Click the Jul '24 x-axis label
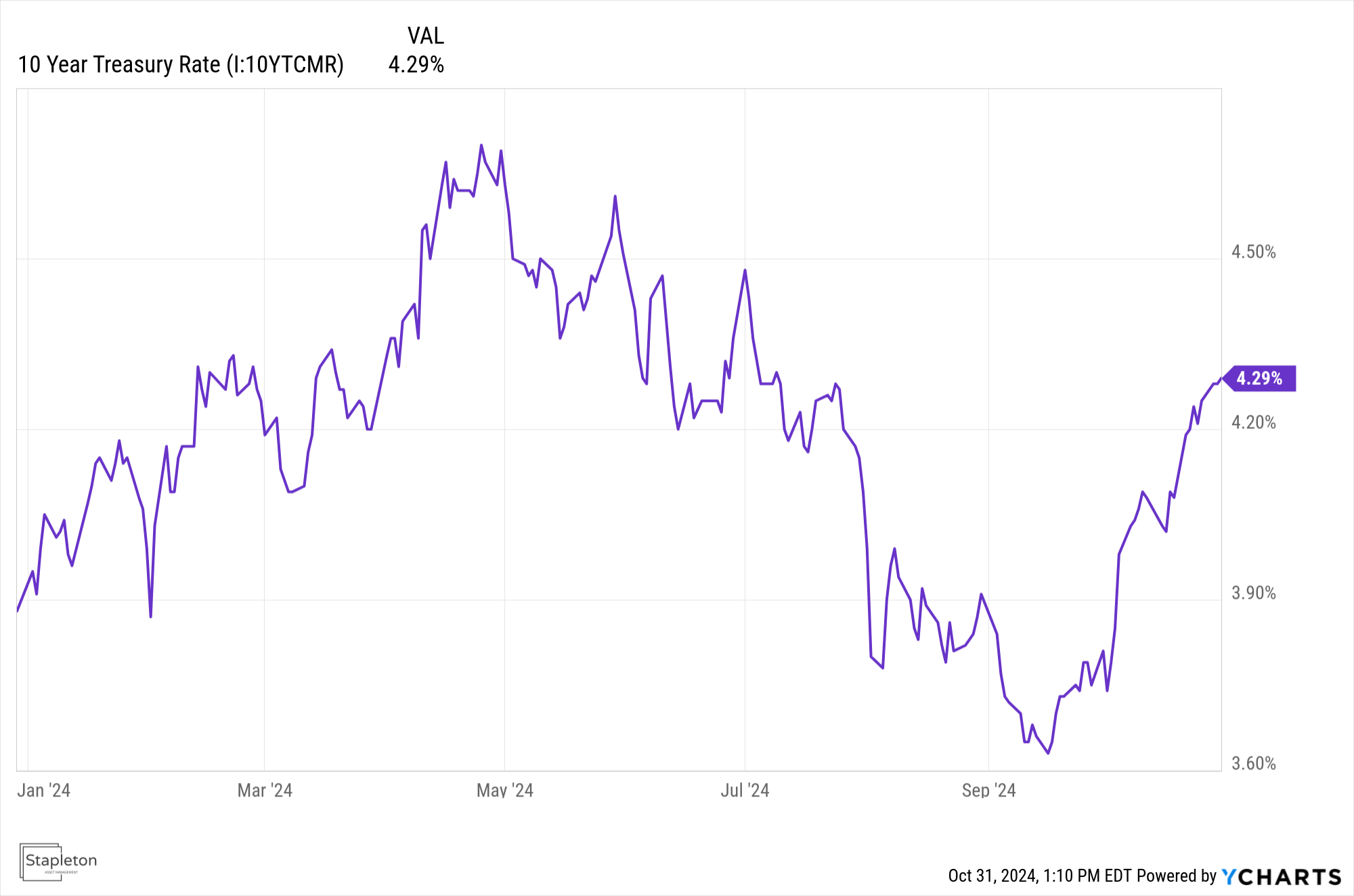 pyautogui.click(x=745, y=790)
